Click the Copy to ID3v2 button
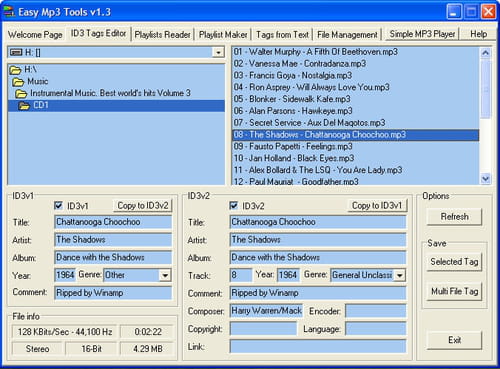This screenshot has height=369, width=500. tap(143, 206)
